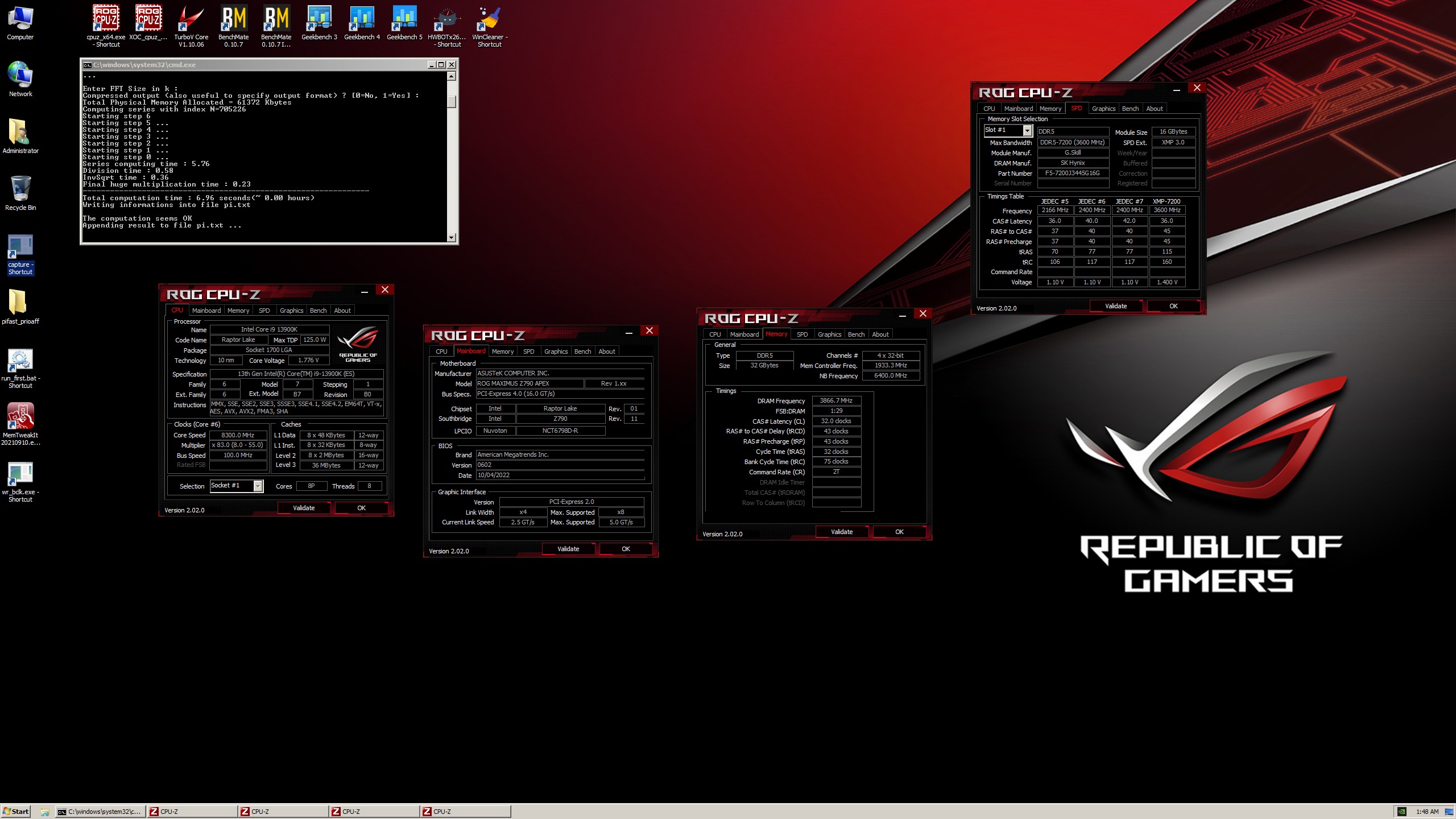
Task: Click the Core Voltage 1.776 V field
Action: click(x=309, y=361)
